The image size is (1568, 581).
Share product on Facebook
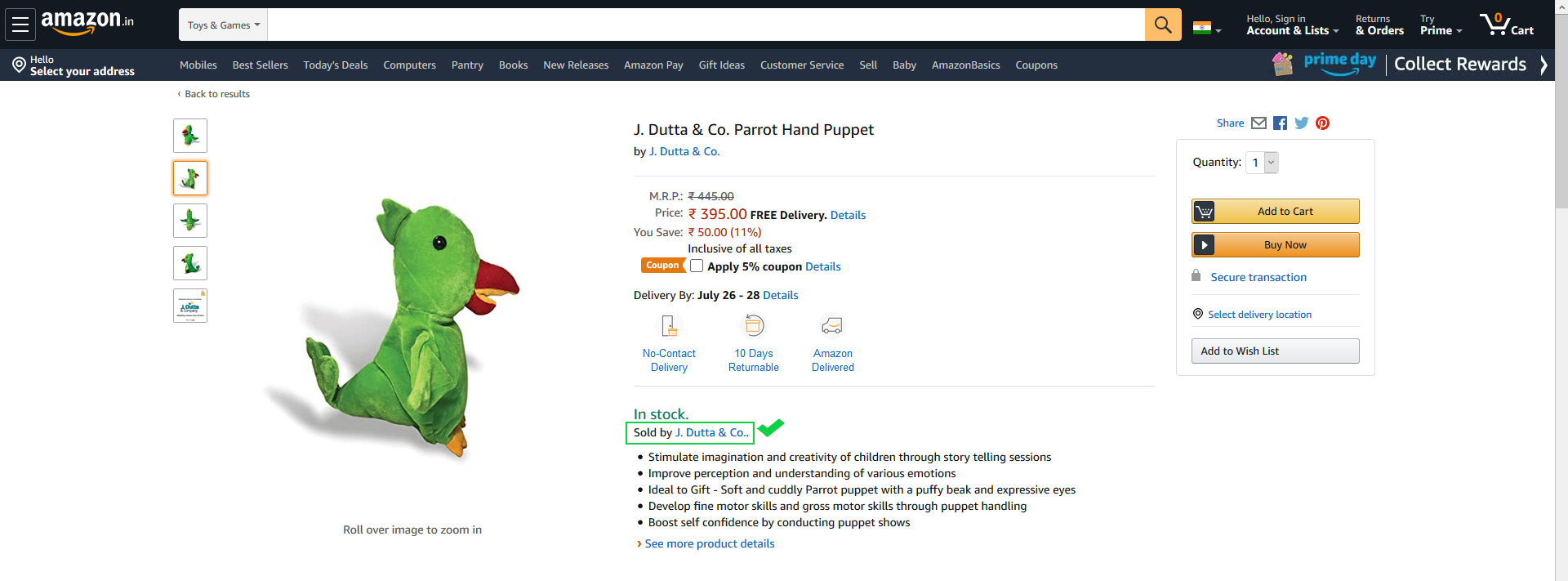pos(1280,123)
